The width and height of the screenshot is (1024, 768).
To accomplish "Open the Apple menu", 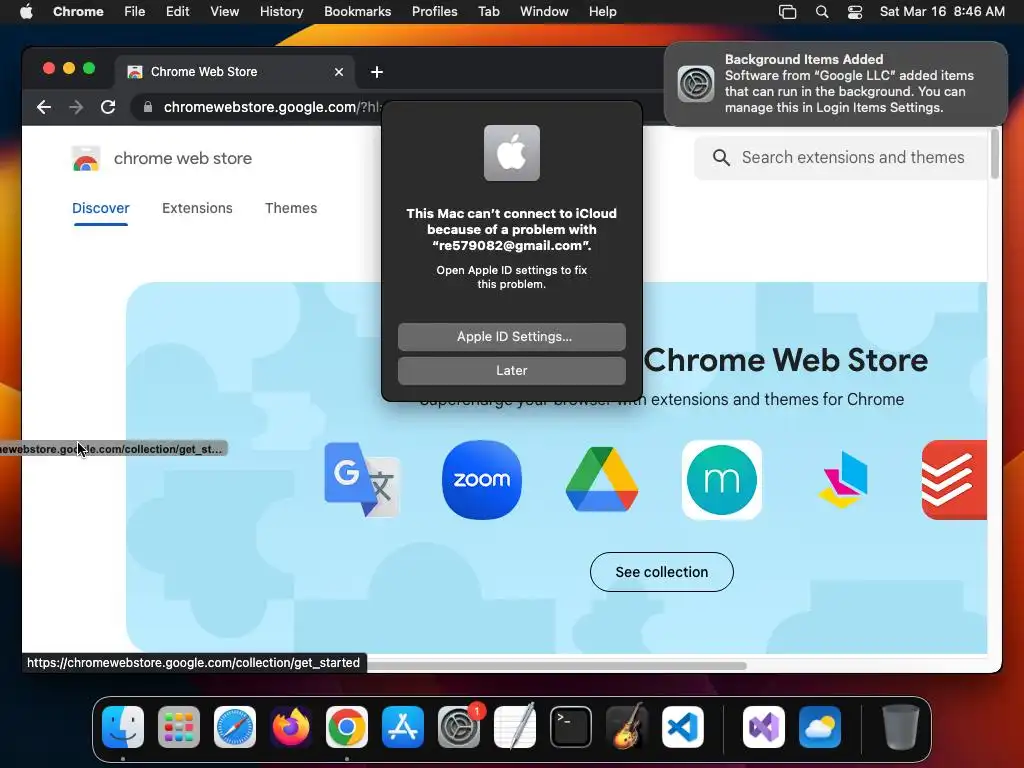I will click(x=26, y=11).
